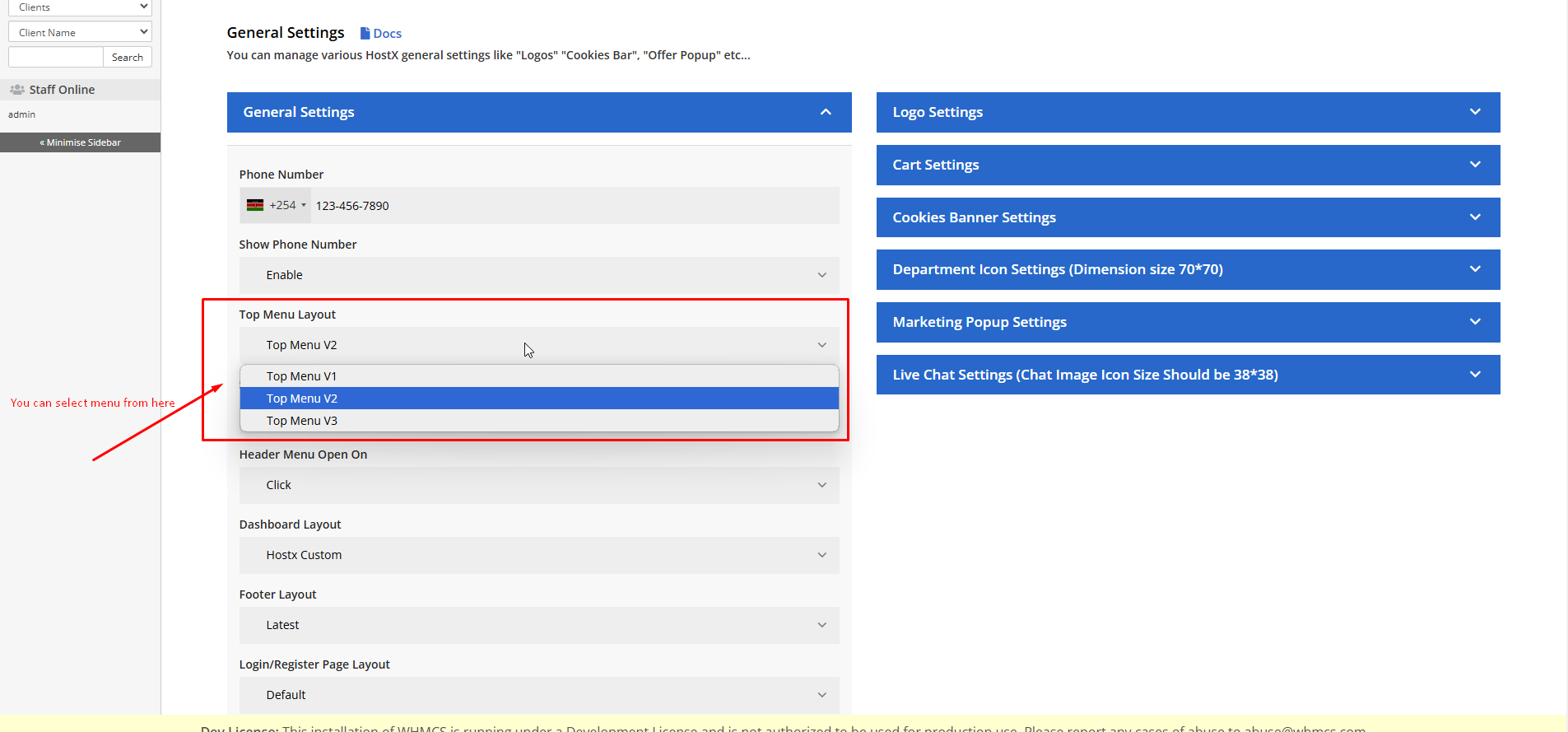Open Dashboard Layout dropdown

click(x=539, y=555)
